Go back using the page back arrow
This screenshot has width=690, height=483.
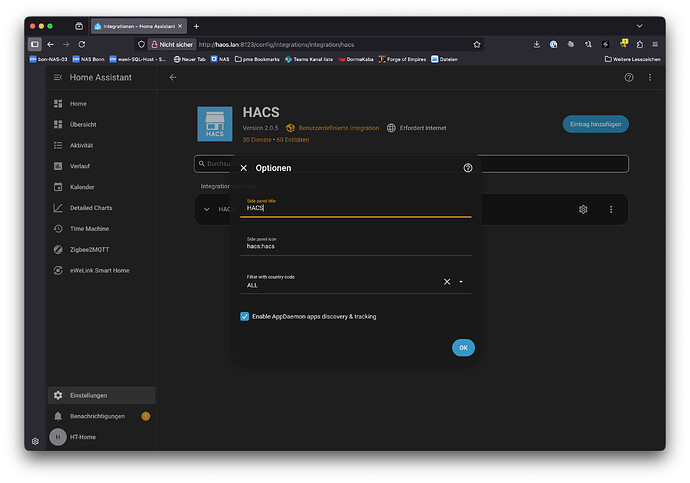coord(172,77)
